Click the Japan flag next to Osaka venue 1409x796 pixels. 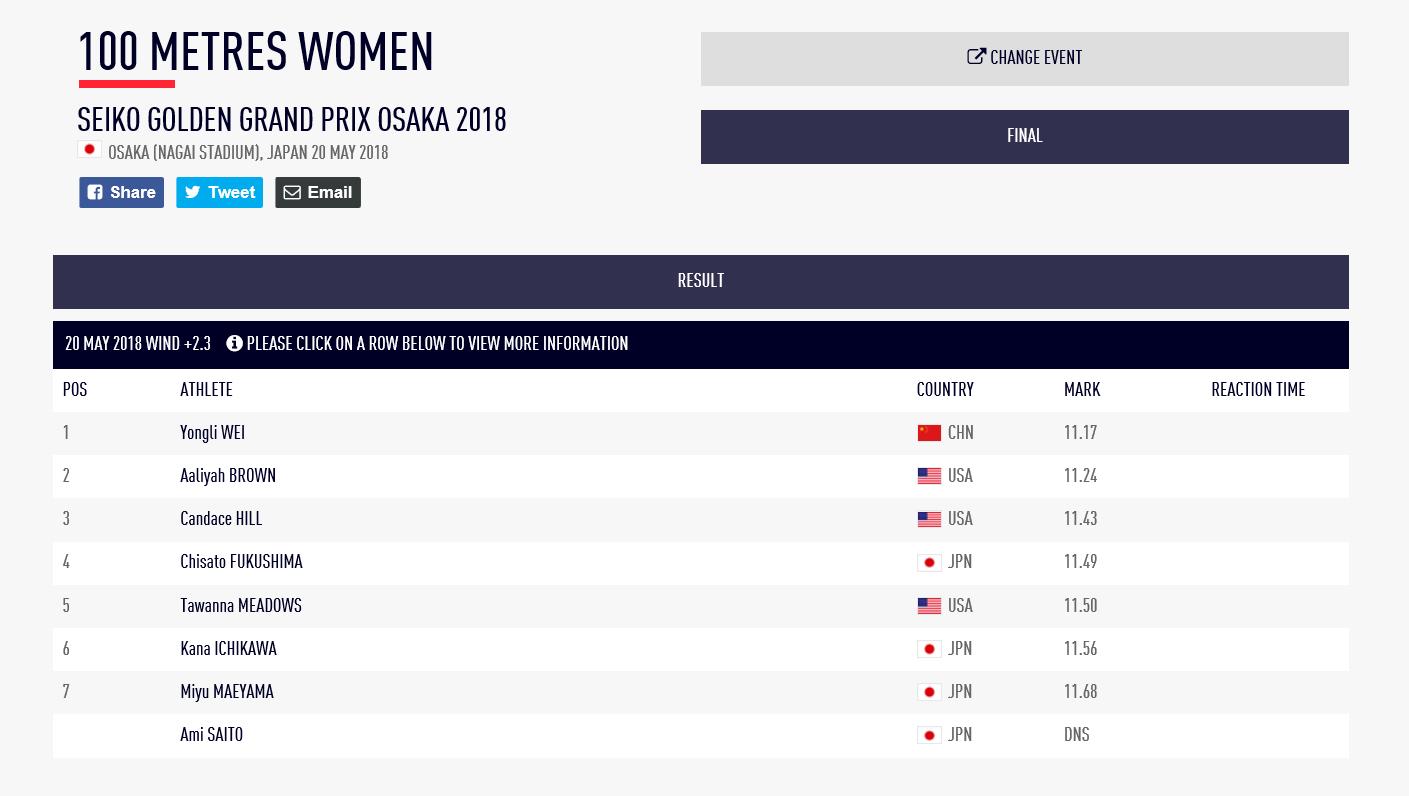click(89, 150)
